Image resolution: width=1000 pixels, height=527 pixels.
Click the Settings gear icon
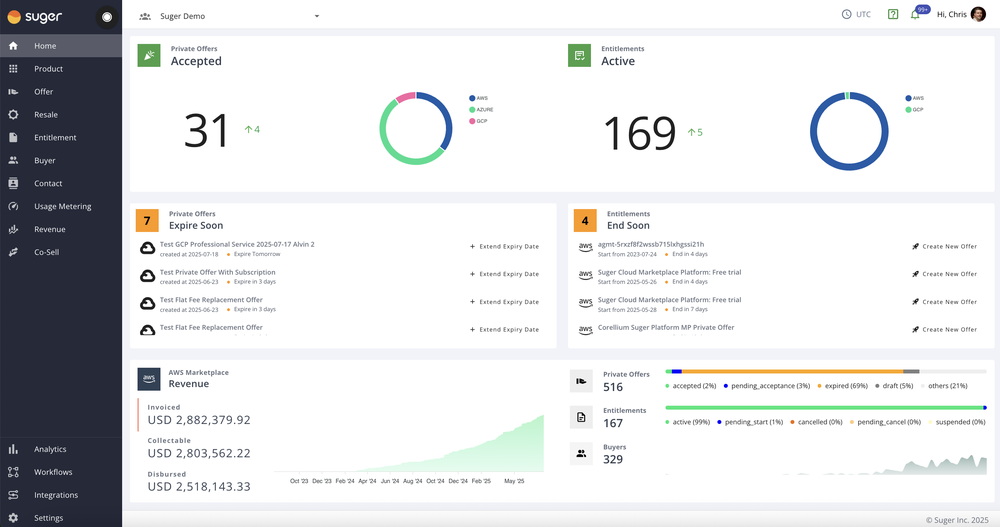coord(13,518)
